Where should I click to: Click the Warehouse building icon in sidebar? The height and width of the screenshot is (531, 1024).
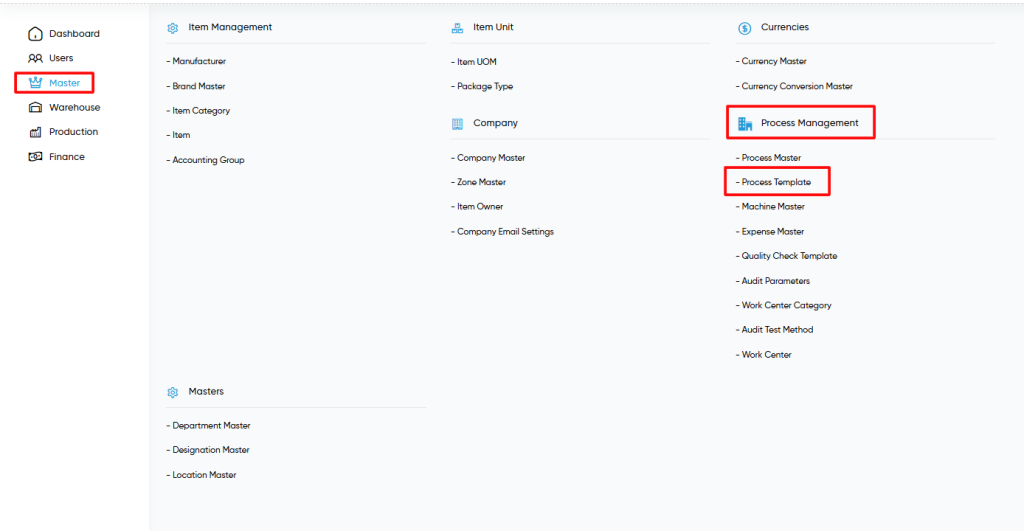35,107
